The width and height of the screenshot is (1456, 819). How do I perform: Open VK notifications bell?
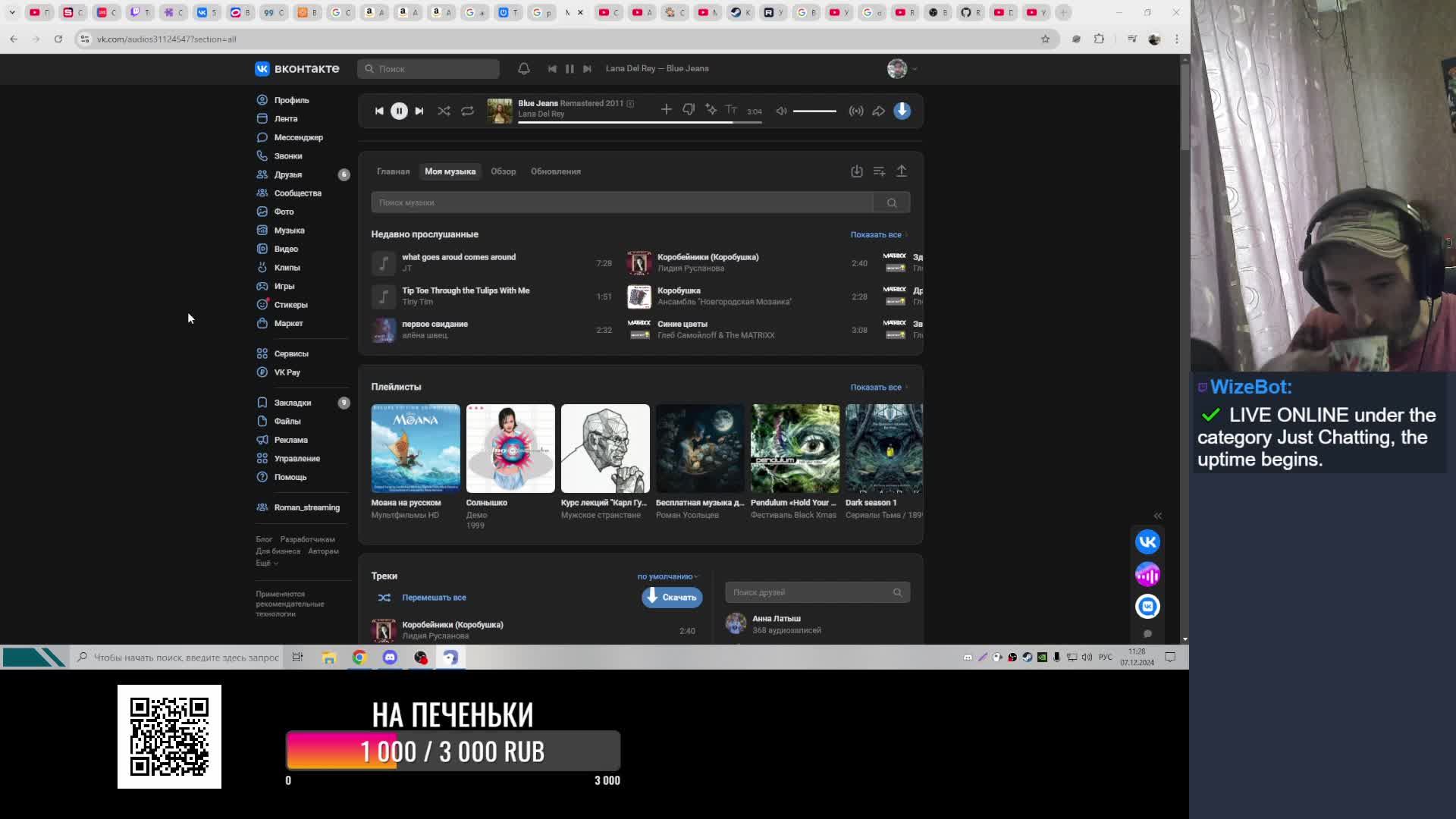[523, 68]
